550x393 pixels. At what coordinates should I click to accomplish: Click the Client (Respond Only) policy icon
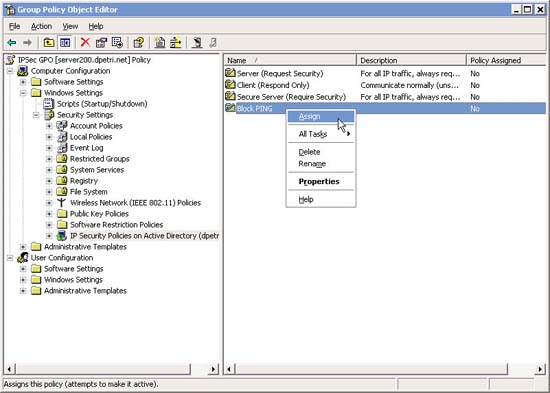pyautogui.click(x=230, y=85)
